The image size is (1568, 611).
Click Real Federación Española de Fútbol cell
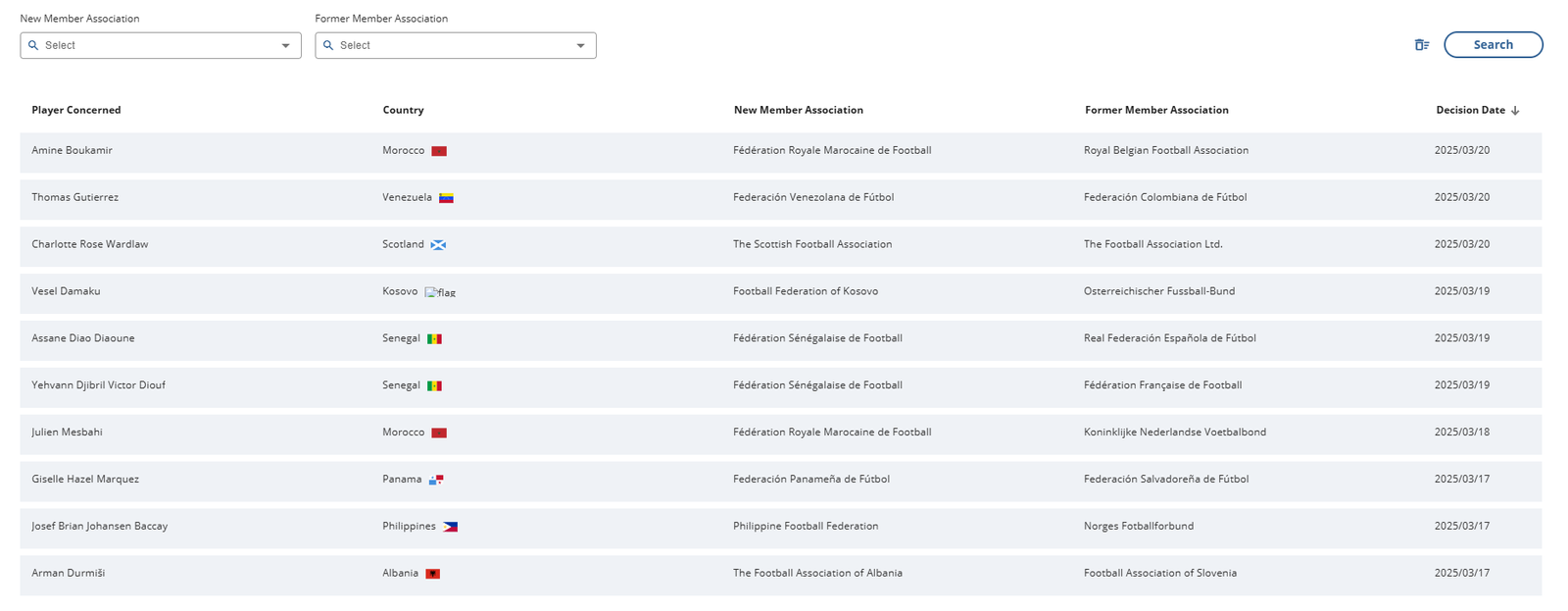[x=1170, y=338]
